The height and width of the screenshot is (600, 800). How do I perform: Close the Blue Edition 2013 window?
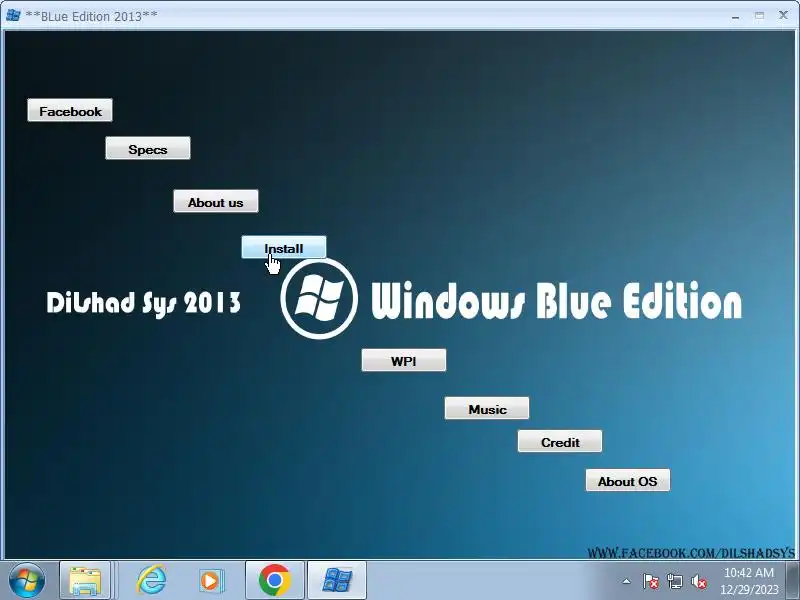(783, 16)
